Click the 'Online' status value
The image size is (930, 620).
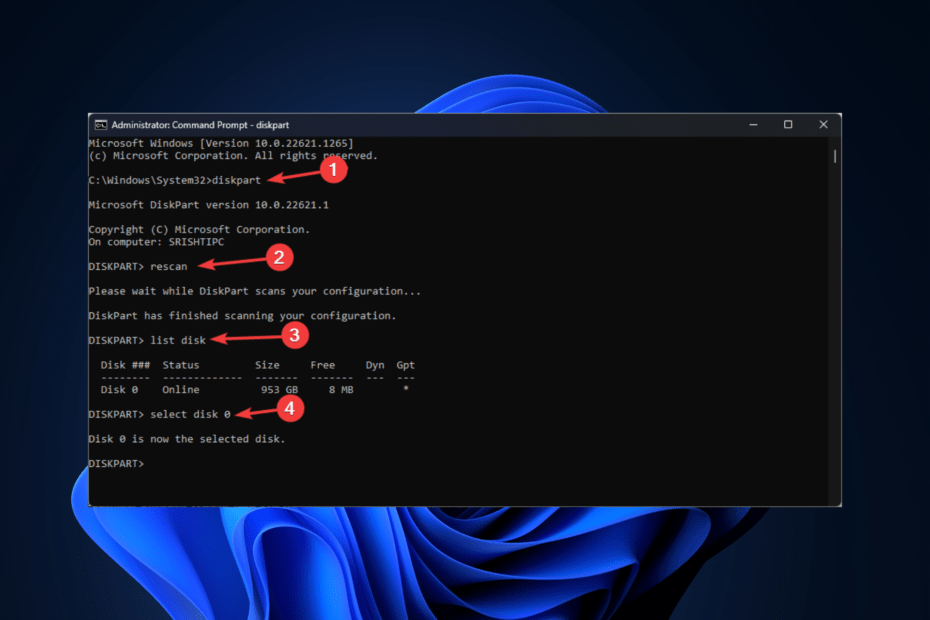click(181, 390)
